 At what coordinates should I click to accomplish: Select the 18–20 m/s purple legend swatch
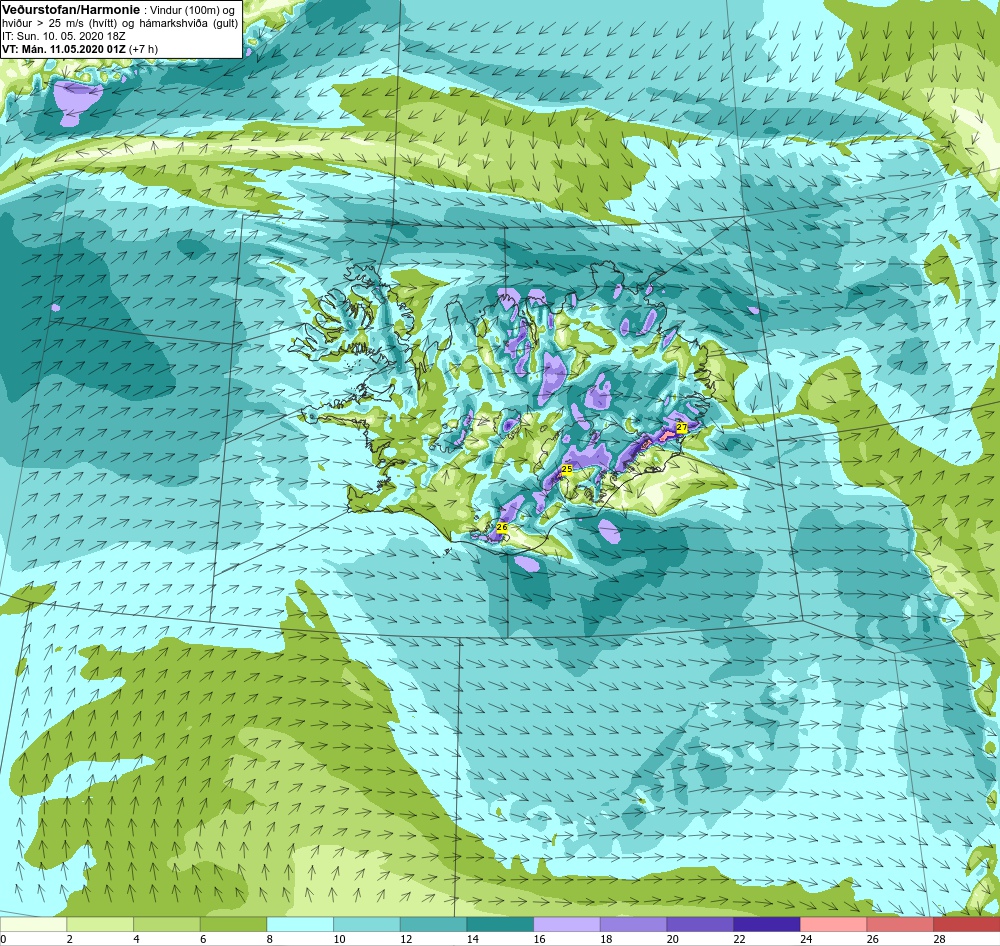633,925
